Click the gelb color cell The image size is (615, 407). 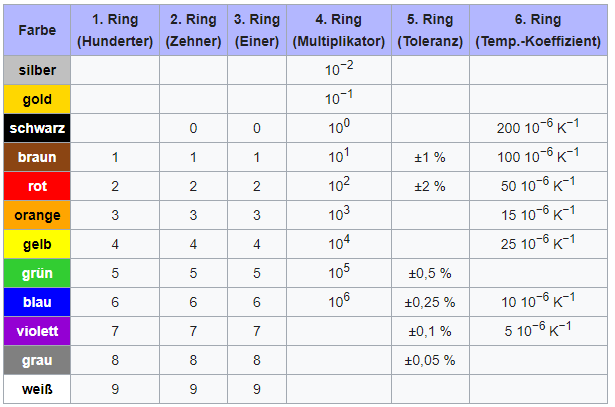(x=37, y=244)
